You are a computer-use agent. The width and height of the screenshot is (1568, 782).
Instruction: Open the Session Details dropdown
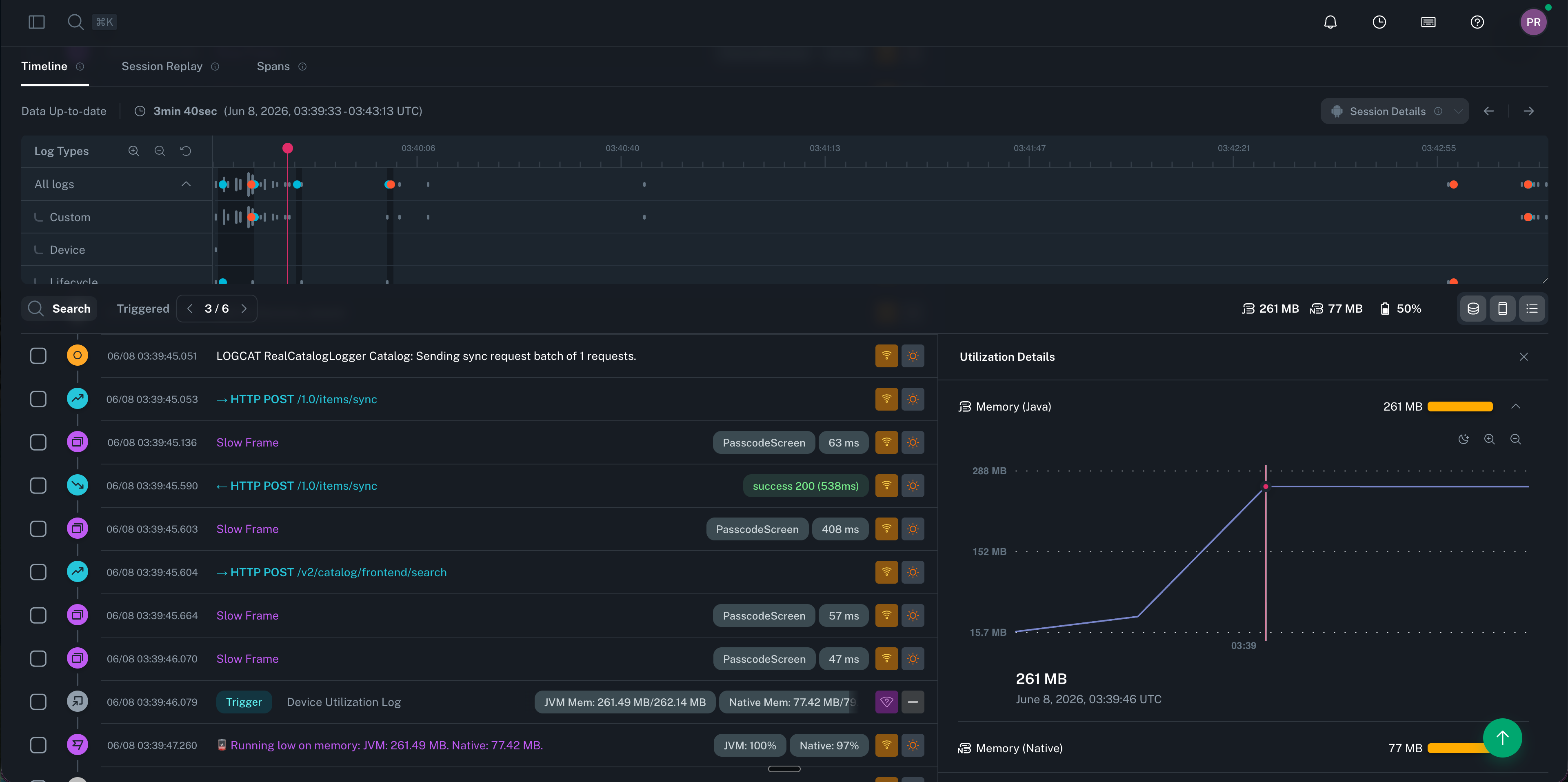pos(1394,111)
